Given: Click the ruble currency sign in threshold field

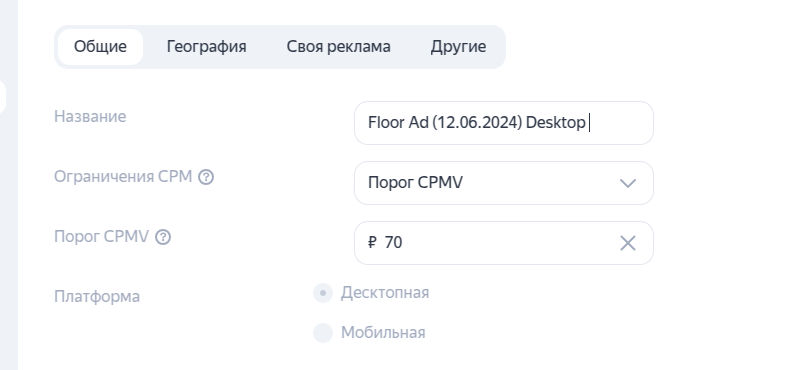Looking at the screenshot, I should 372,243.
